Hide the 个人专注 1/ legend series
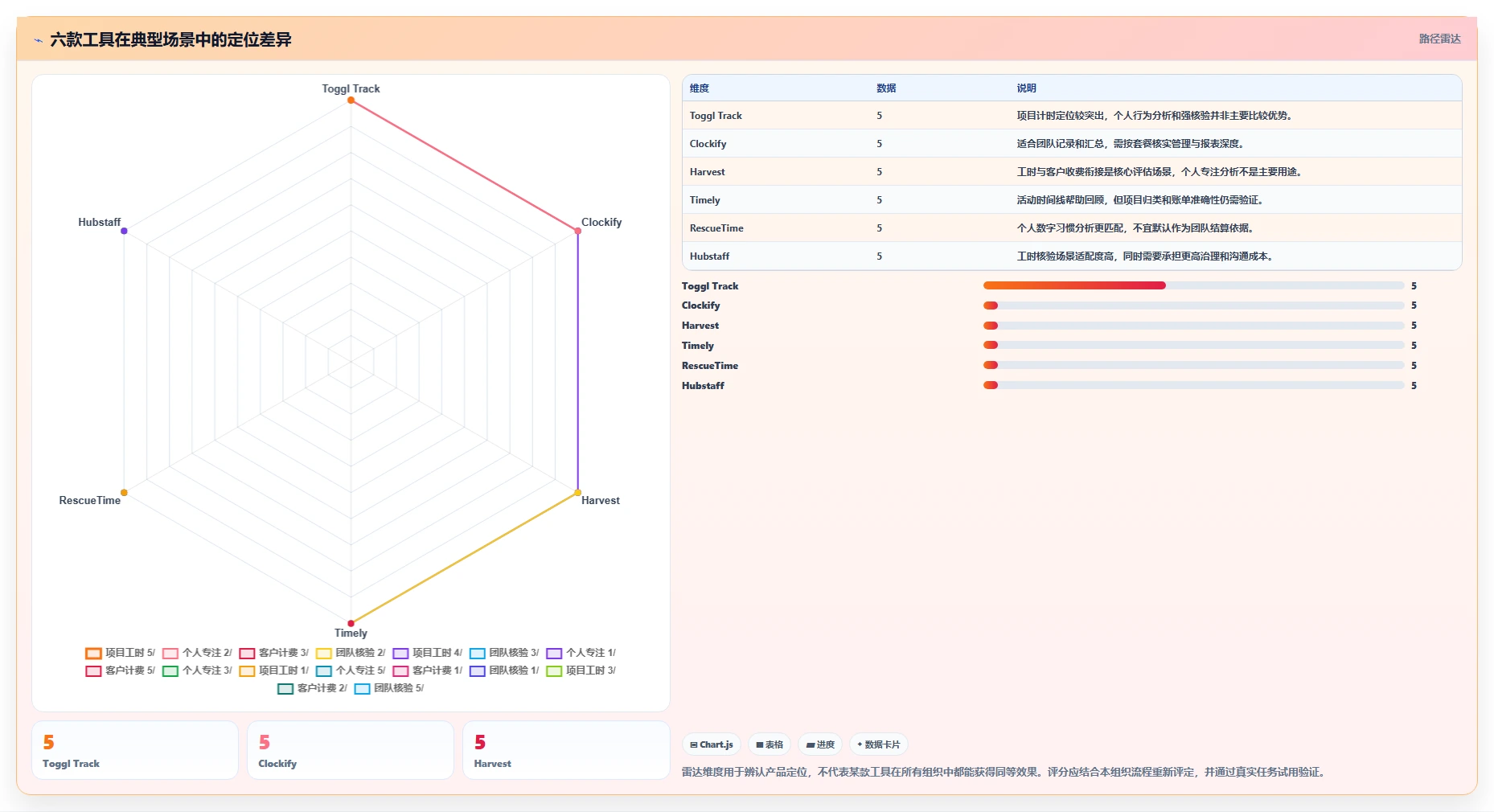Viewport: 1494px width, 812px height. click(x=581, y=653)
